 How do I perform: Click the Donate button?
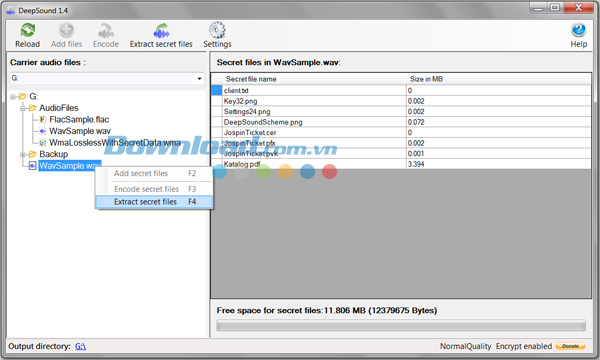(570, 346)
